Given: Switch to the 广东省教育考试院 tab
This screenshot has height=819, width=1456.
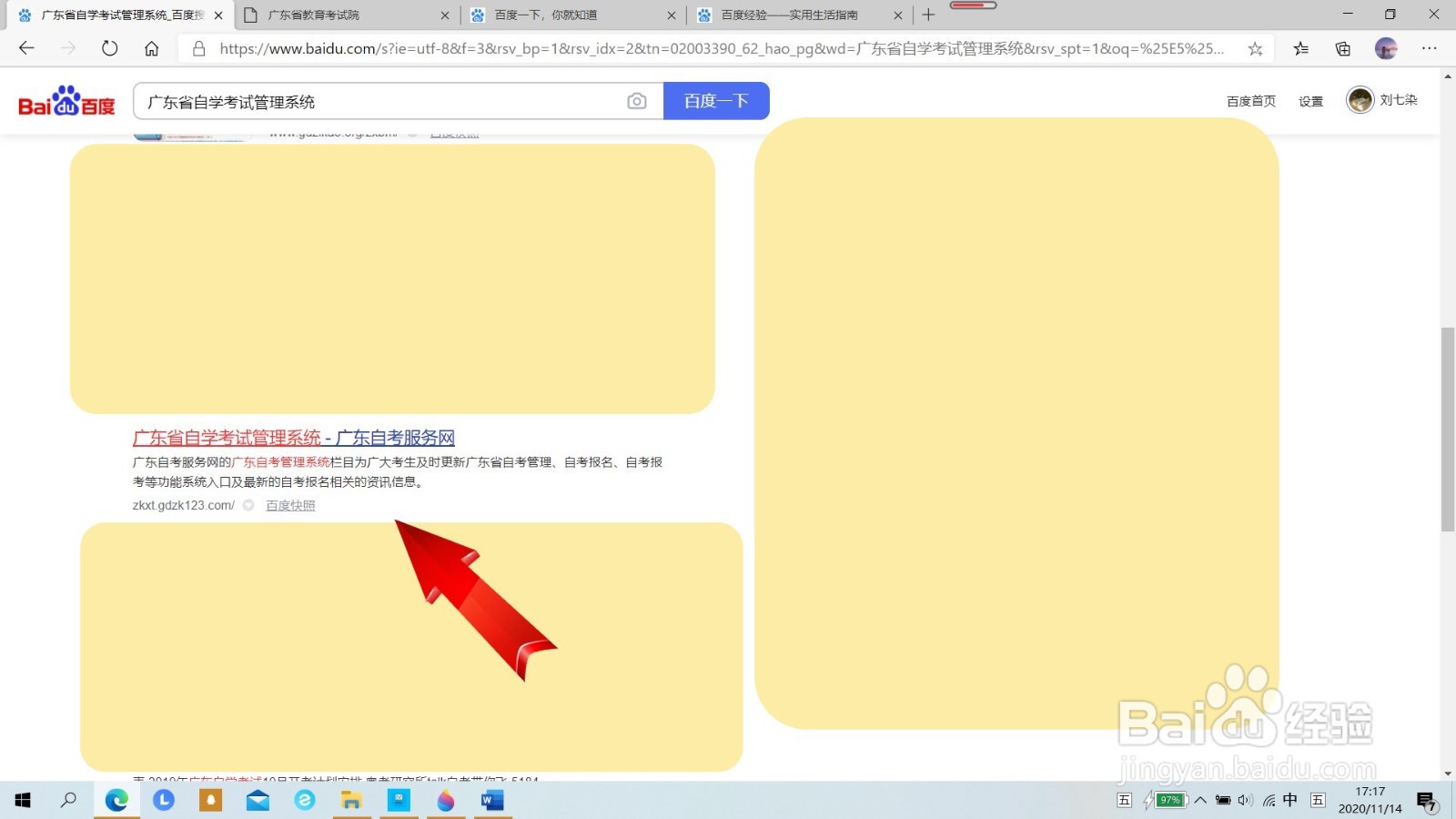Looking at the screenshot, I should pos(346,15).
